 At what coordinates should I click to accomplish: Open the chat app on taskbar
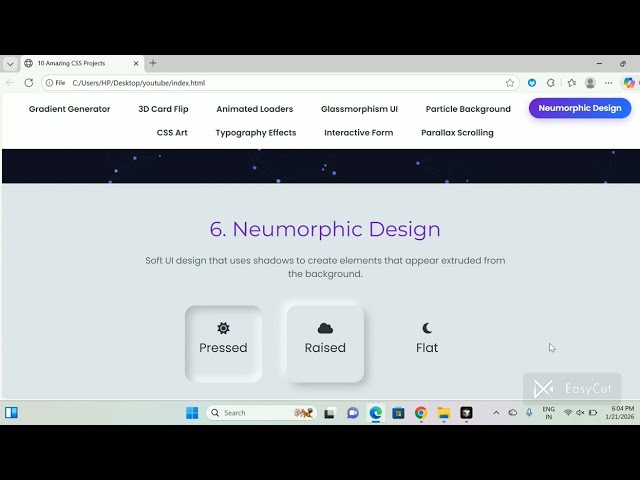click(x=353, y=413)
